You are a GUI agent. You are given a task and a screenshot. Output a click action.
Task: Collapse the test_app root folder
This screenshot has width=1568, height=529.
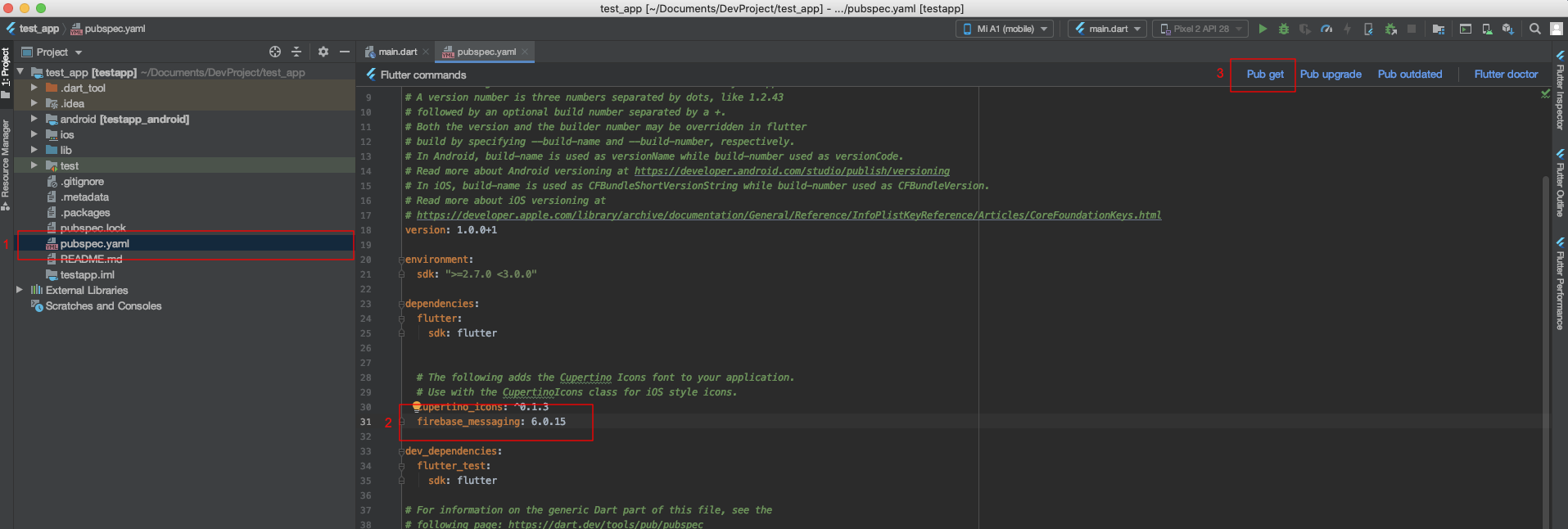[20, 72]
